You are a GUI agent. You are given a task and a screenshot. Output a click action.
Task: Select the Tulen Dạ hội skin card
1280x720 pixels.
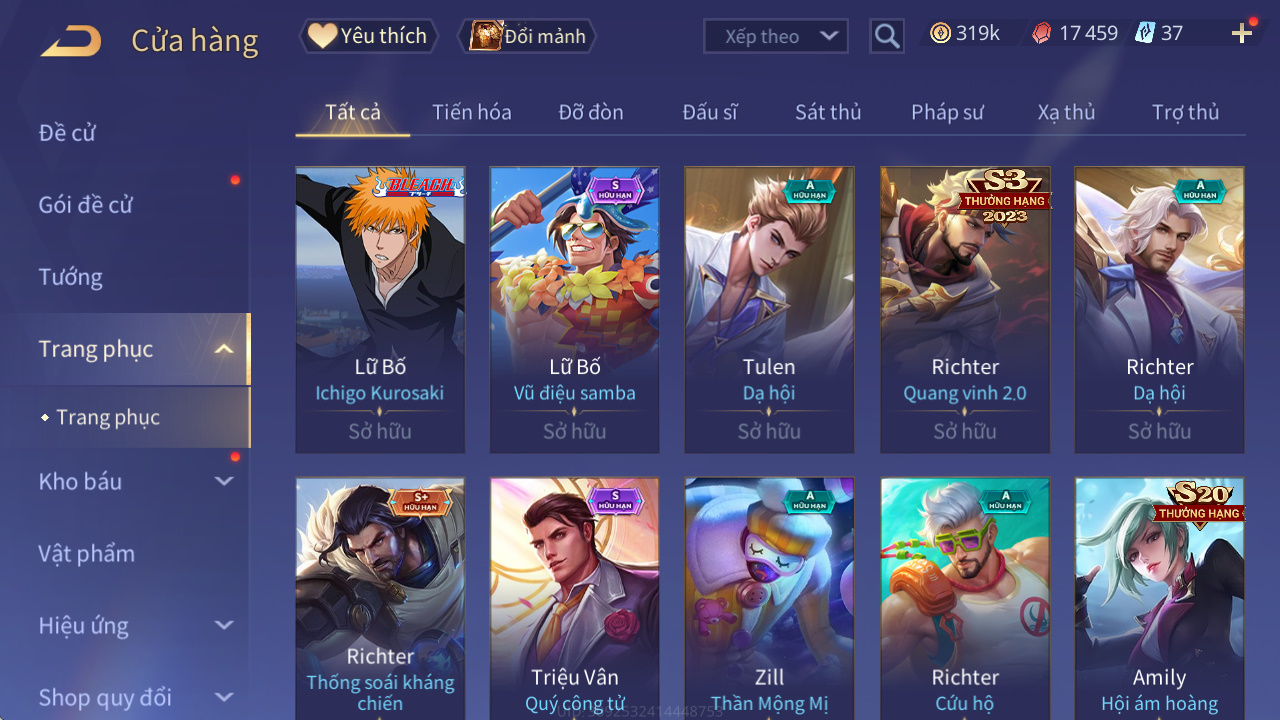[x=769, y=310]
